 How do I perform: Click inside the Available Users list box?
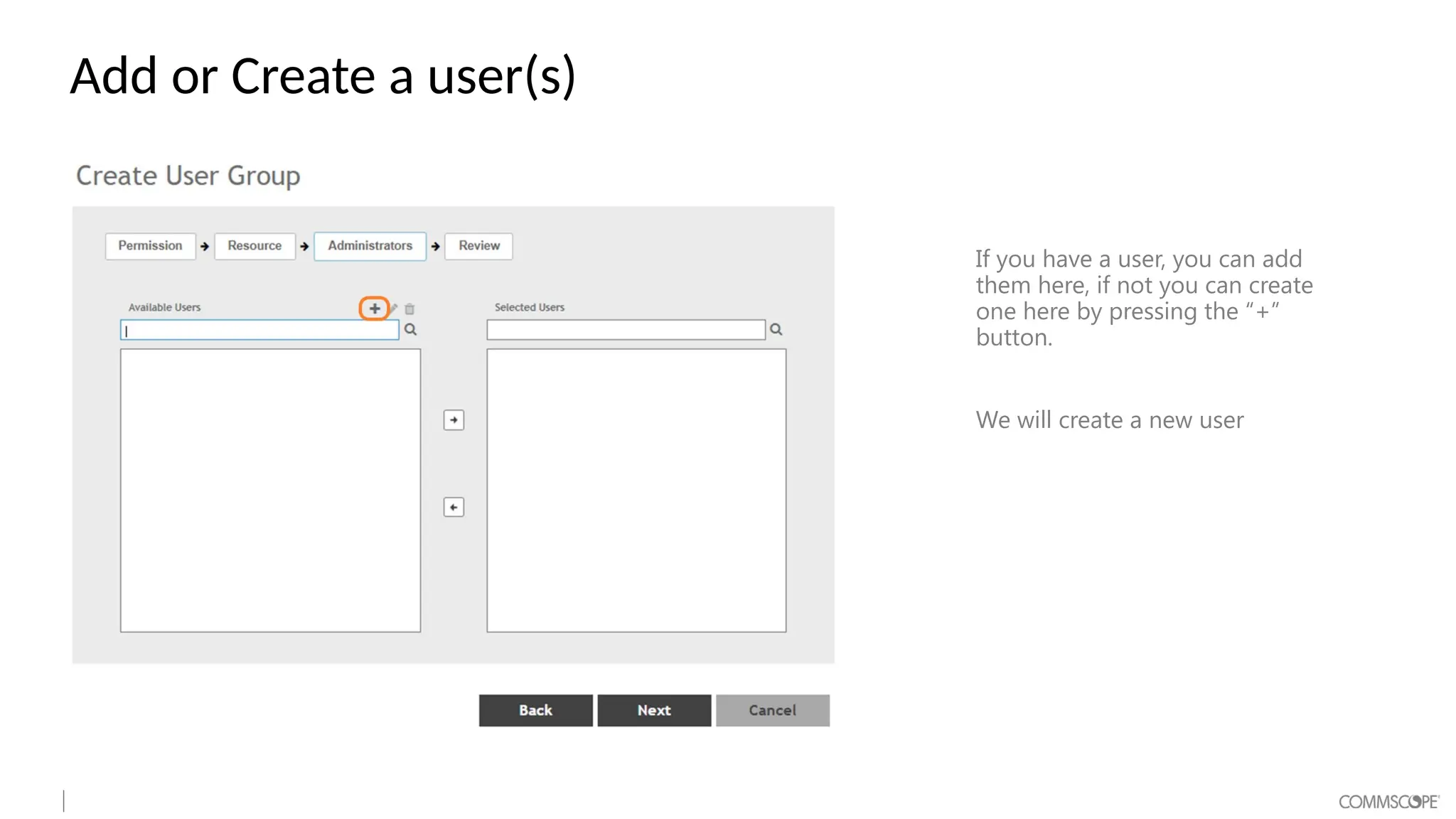(x=270, y=491)
